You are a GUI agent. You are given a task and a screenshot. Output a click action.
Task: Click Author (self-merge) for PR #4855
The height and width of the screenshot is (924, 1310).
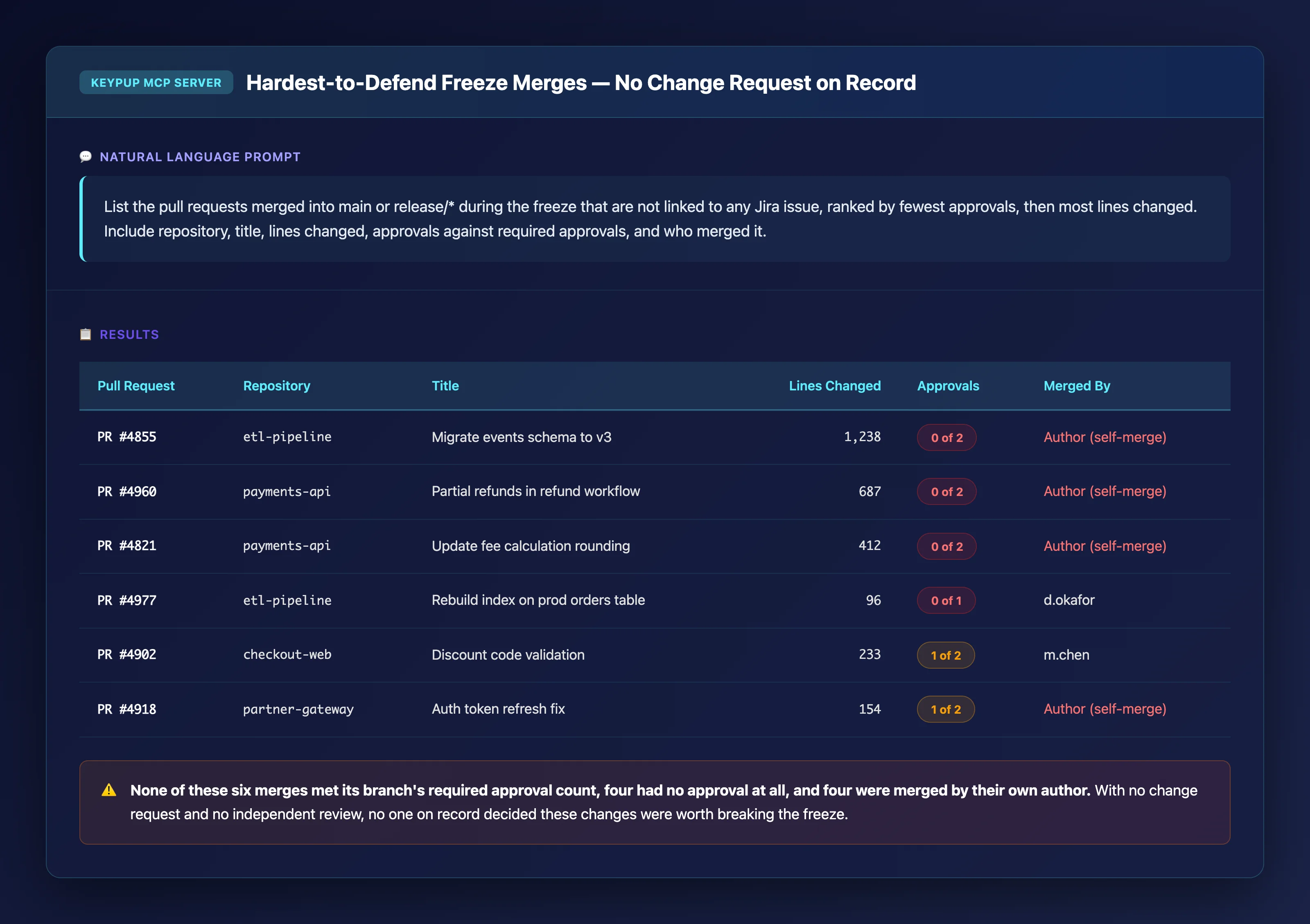1104,437
